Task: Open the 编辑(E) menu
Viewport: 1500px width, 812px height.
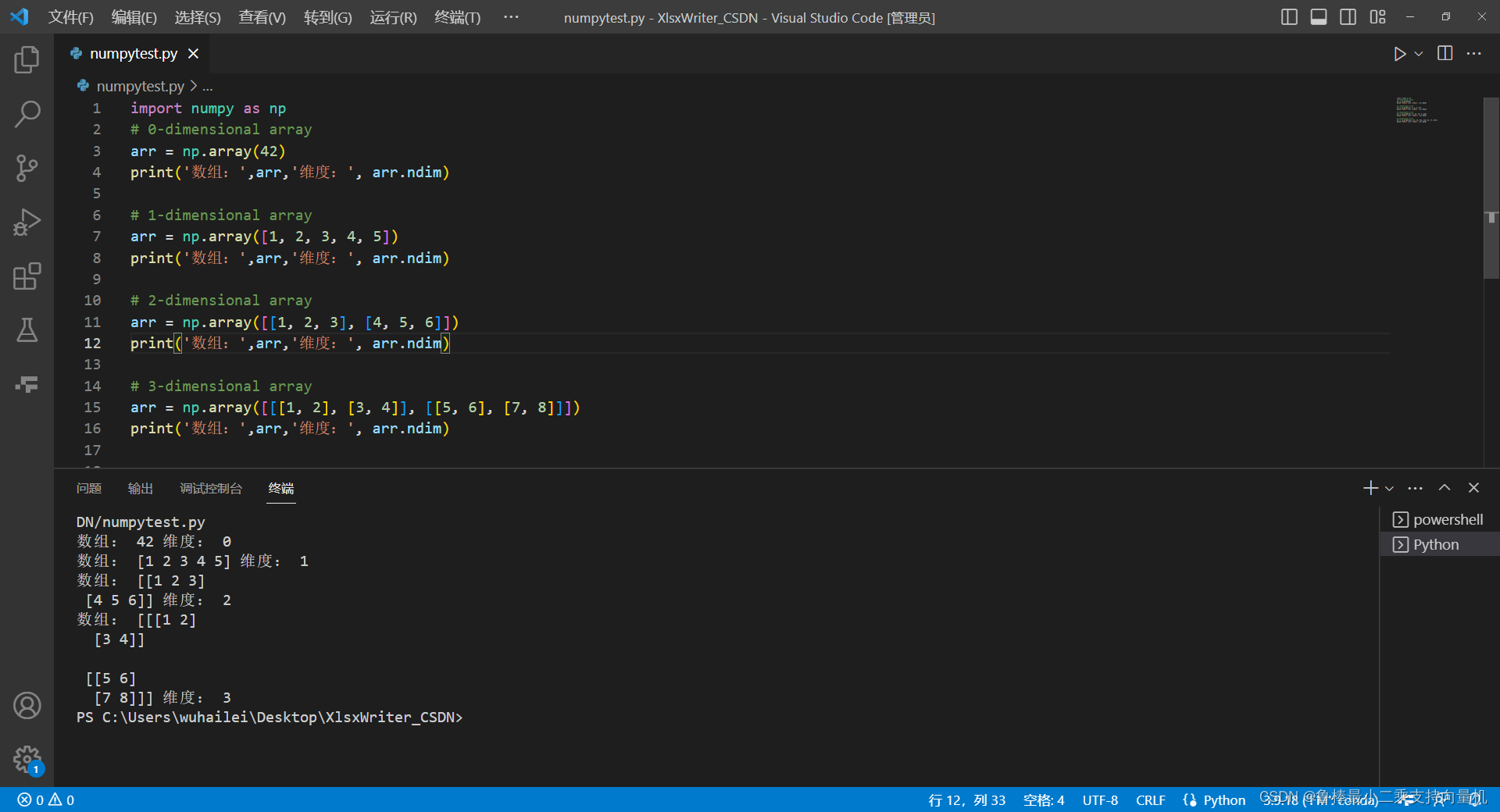Action: point(134,17)
